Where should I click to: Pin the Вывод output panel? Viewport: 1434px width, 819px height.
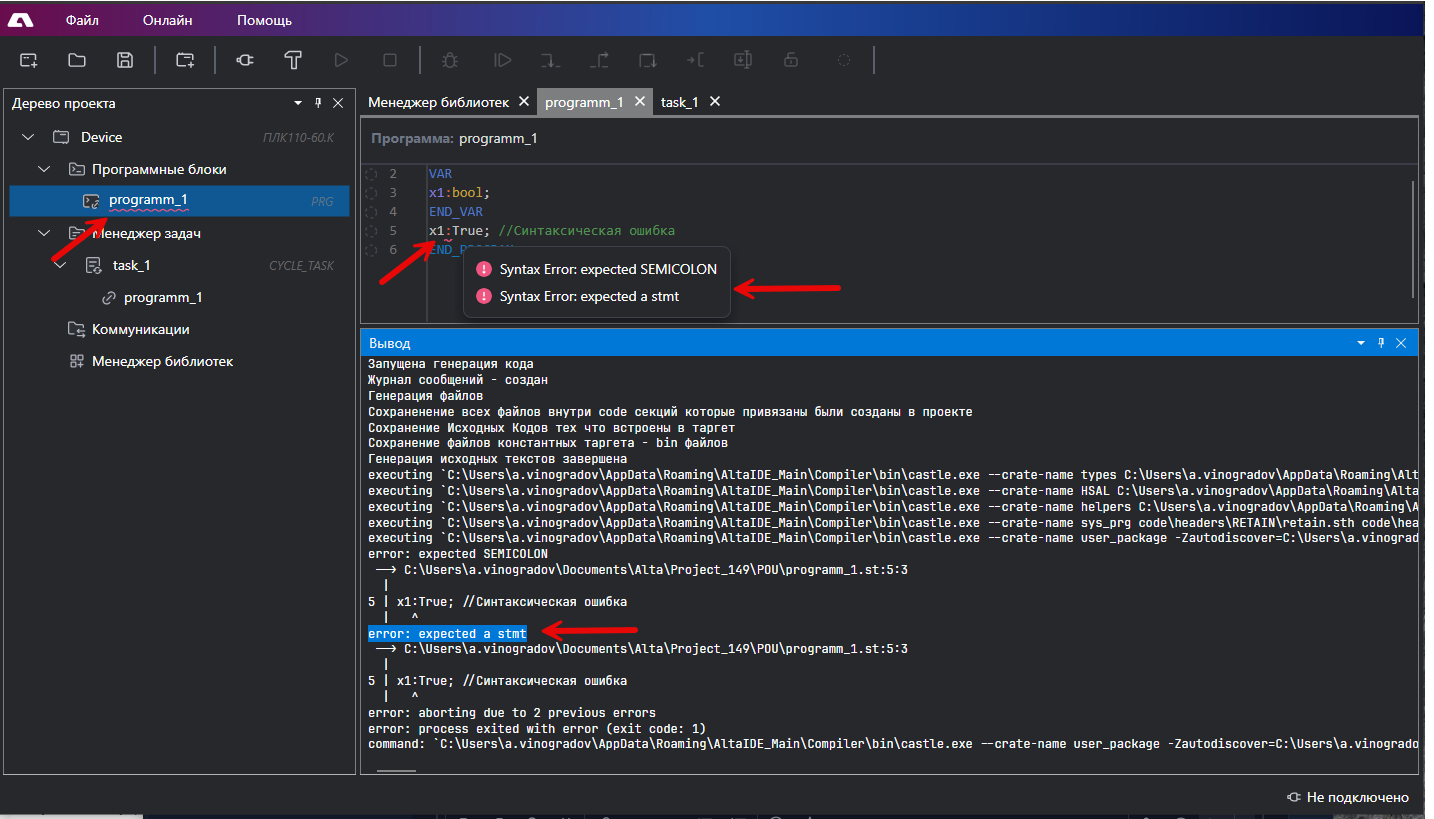1381,343
